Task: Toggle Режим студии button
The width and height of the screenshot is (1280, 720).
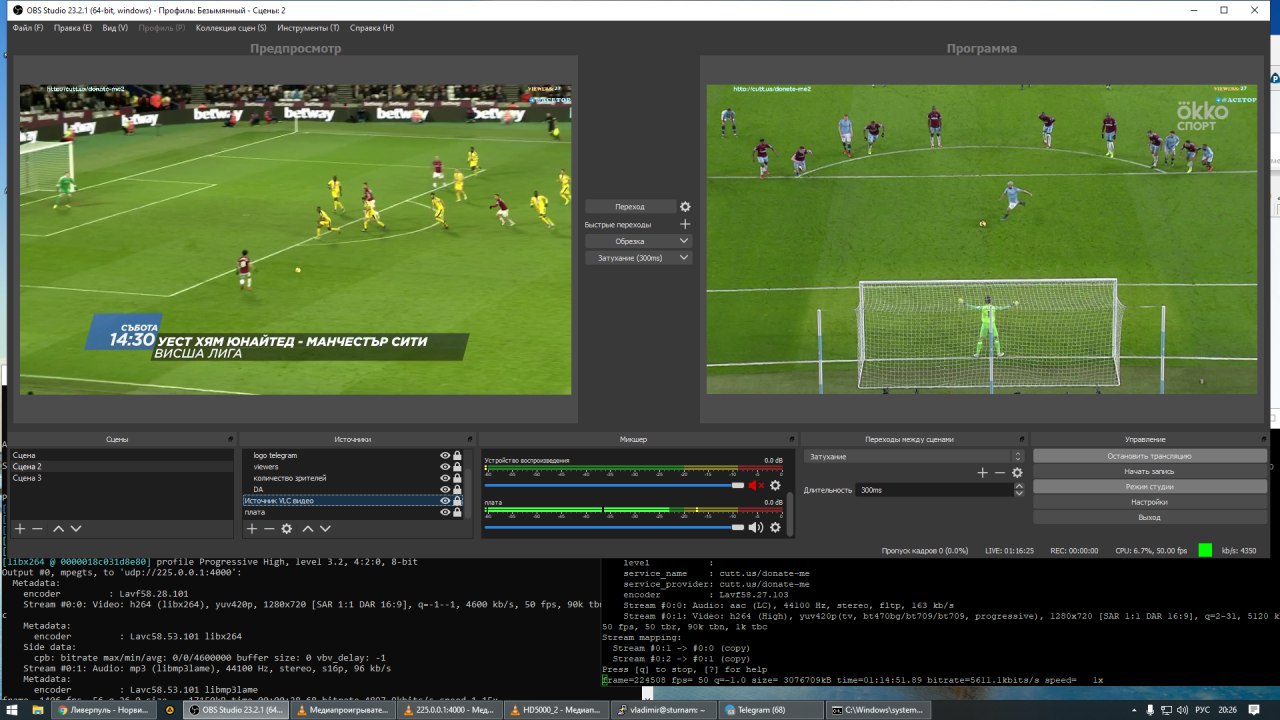Action: [1149, 487]
